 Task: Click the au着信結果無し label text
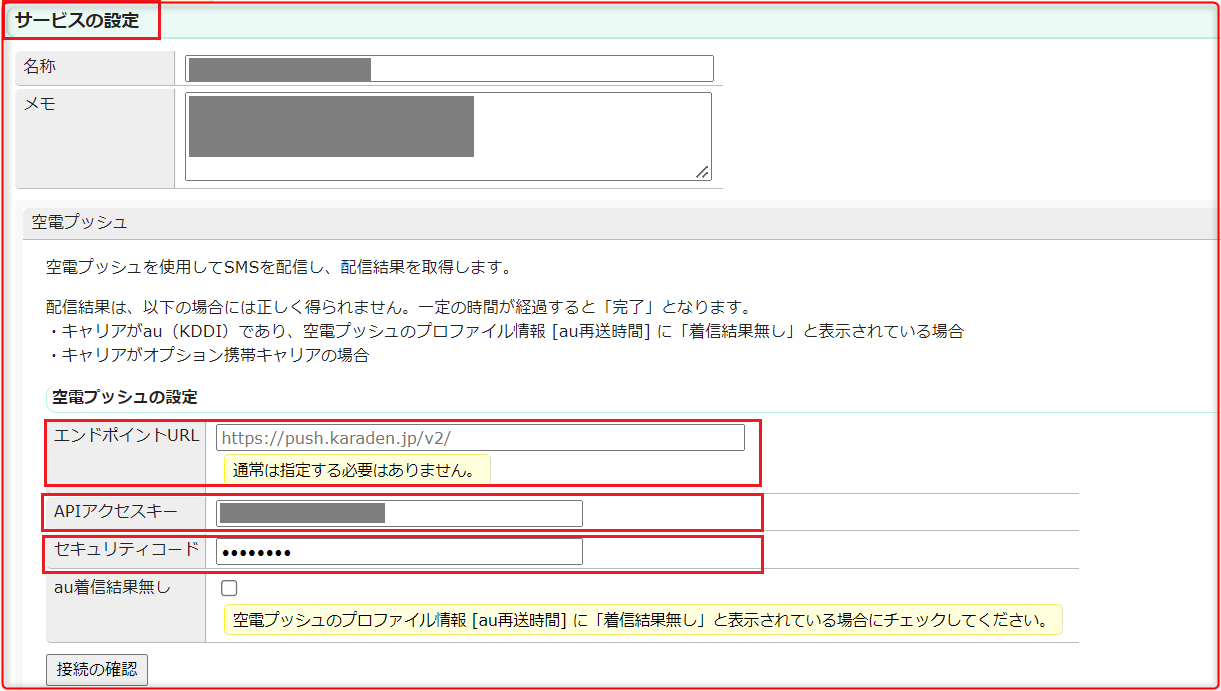click(x=112, y=588)
